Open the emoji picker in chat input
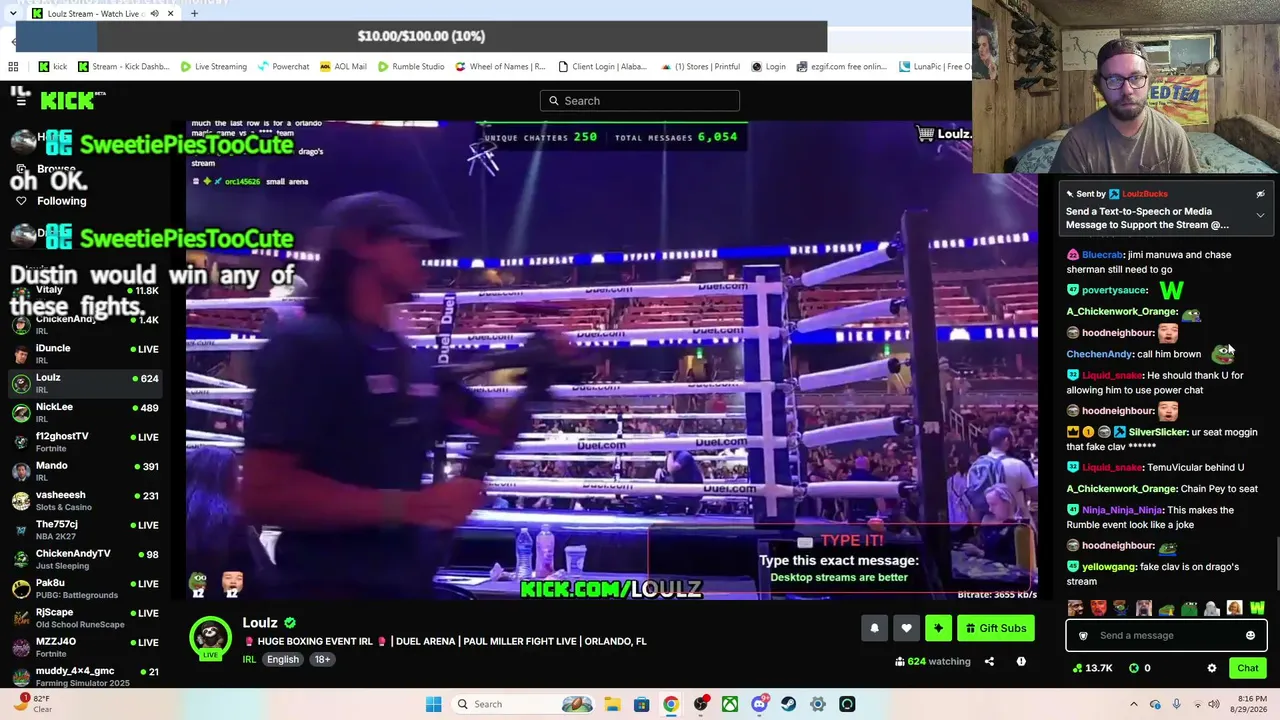 (x=1250, y=635)
